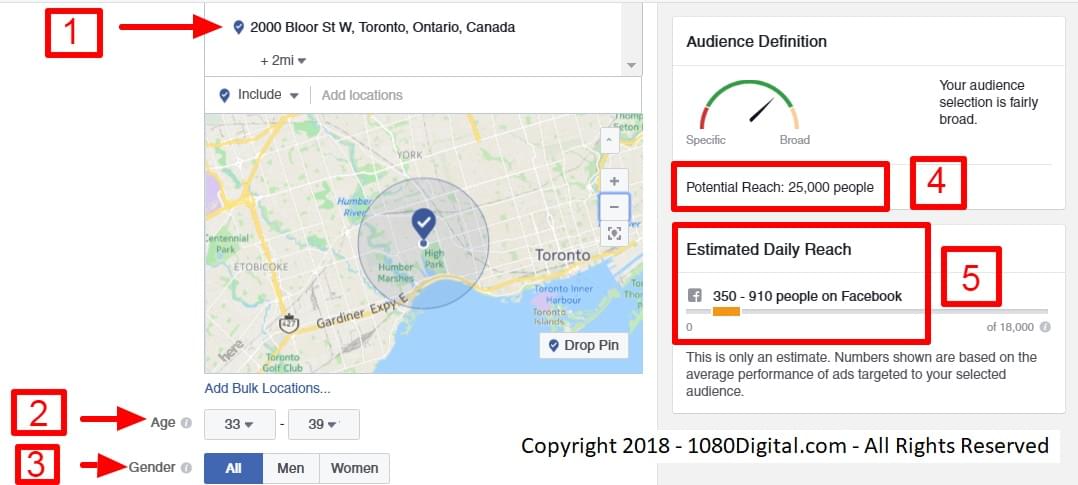Click the Add Bulk Locations link
The image size is (1078, 485).
click(x=267, y=388)
